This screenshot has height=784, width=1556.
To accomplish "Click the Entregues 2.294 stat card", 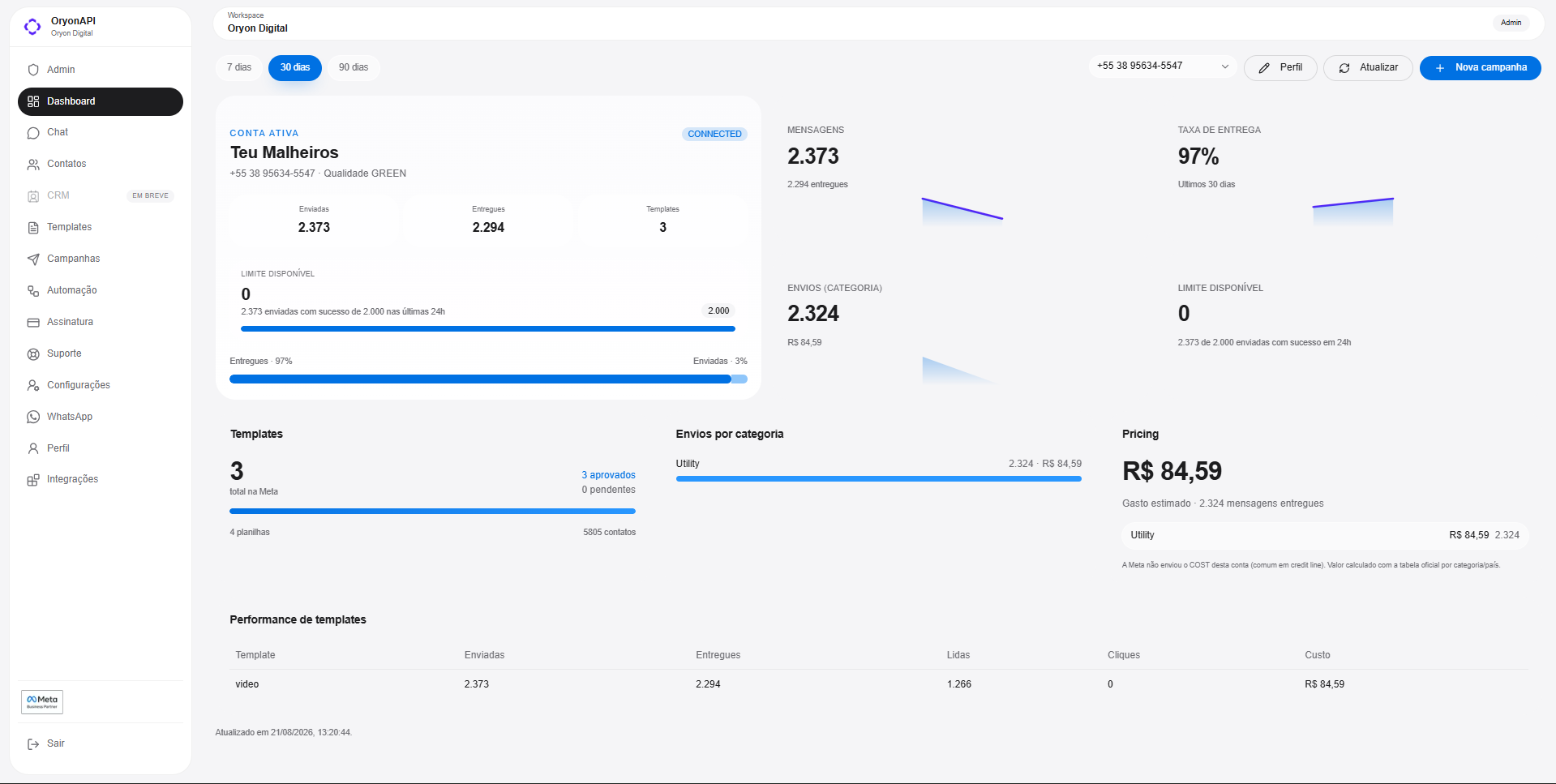I will click(488, 220).
